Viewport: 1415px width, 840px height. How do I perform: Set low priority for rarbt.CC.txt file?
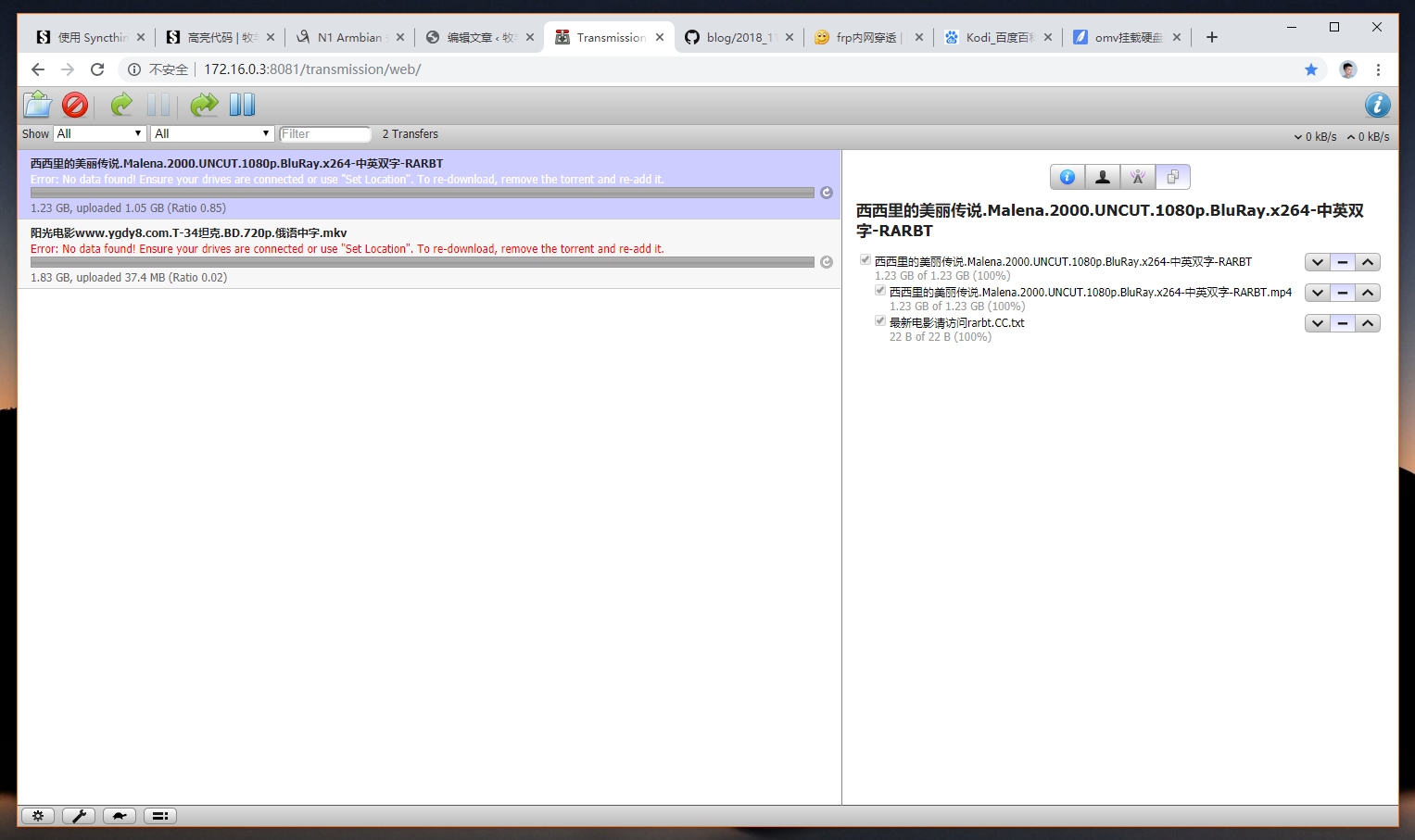point(1317,323)
